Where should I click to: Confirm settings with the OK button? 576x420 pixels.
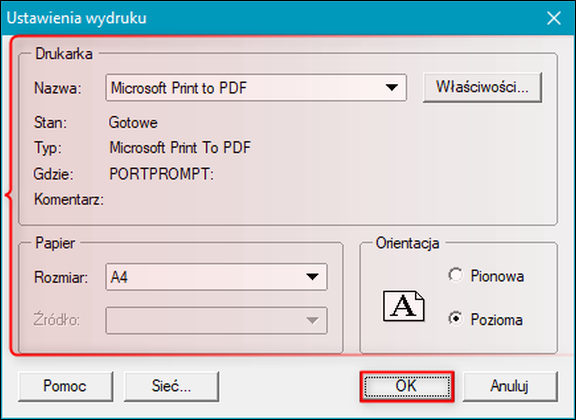(x=407, y=386)
